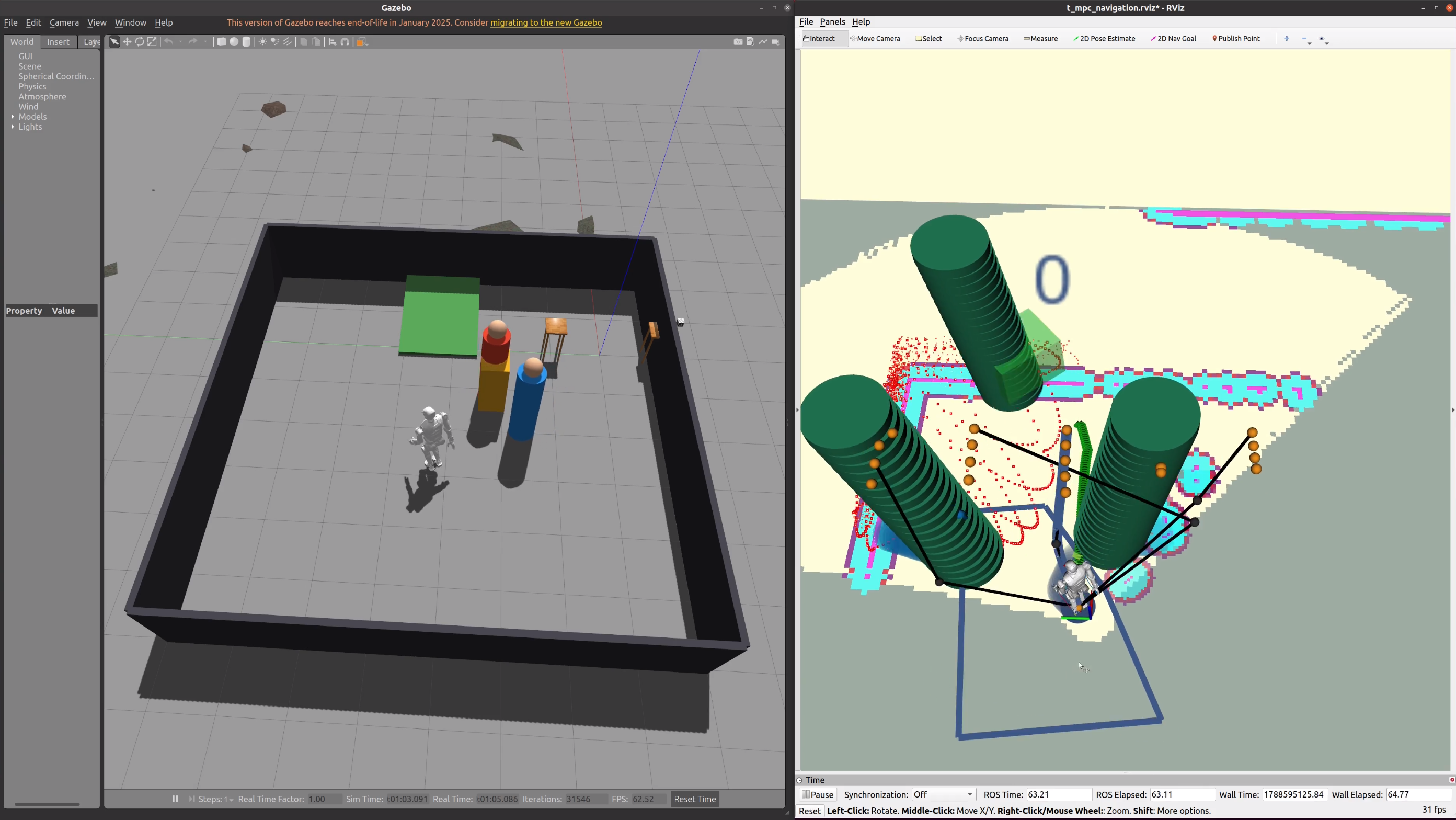Insert a sphere shape in Gazebo
Viewport: 1456px width, 820px height.
click(234, 42)
